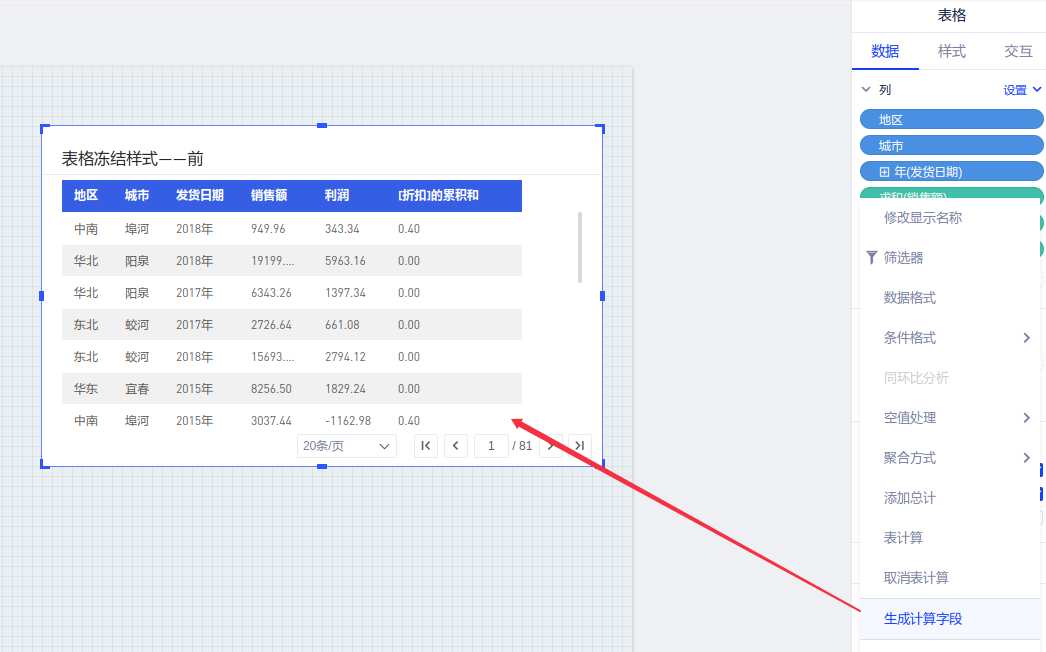Select 生成计算字段 from the context menu

[x=922, y=619]
